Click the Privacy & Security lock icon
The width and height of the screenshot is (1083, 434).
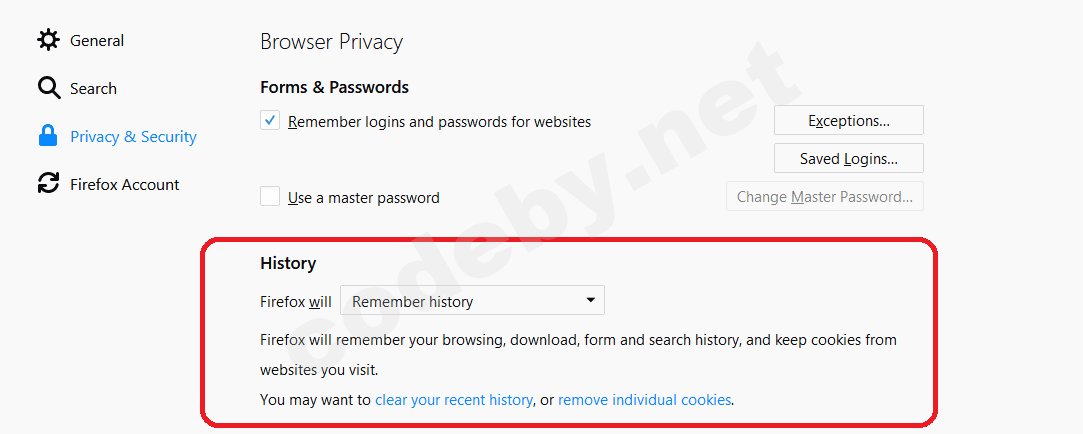[x=48, y=136]
